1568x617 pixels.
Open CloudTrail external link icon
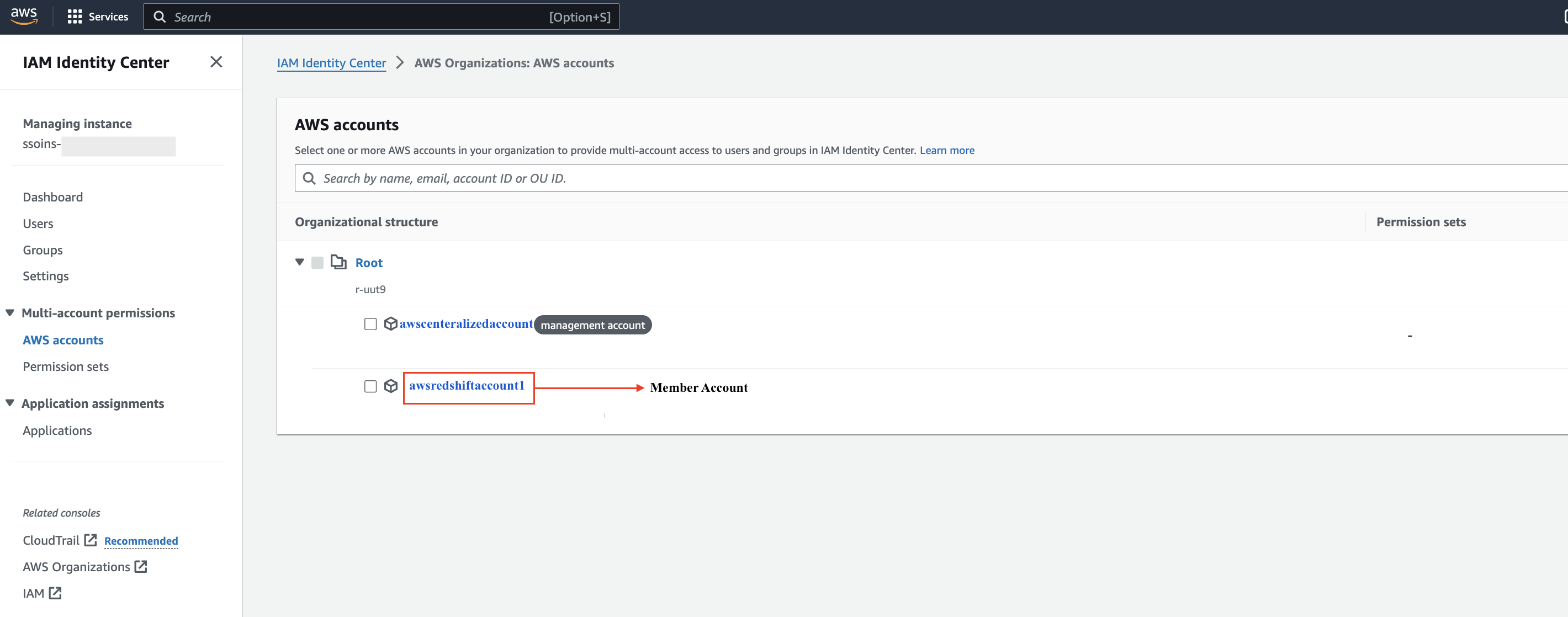[x=91, y=540]
